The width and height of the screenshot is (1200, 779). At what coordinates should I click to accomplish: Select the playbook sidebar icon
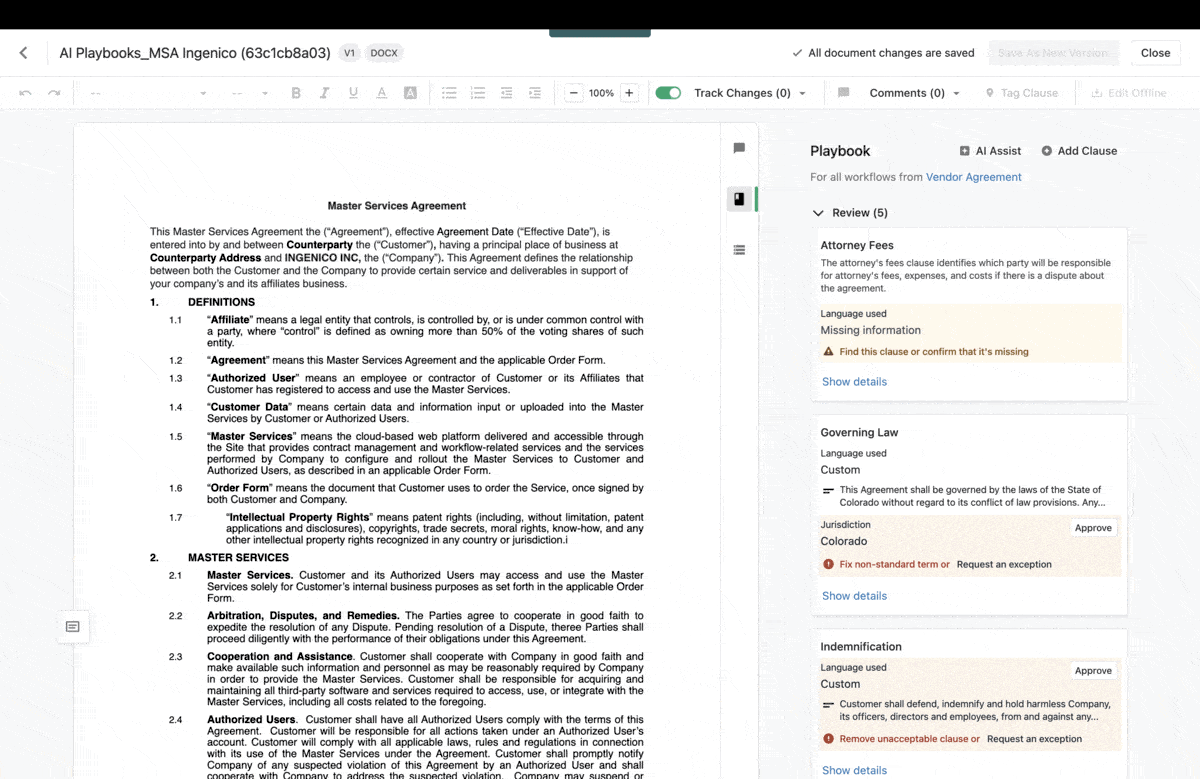coord(739,199)
